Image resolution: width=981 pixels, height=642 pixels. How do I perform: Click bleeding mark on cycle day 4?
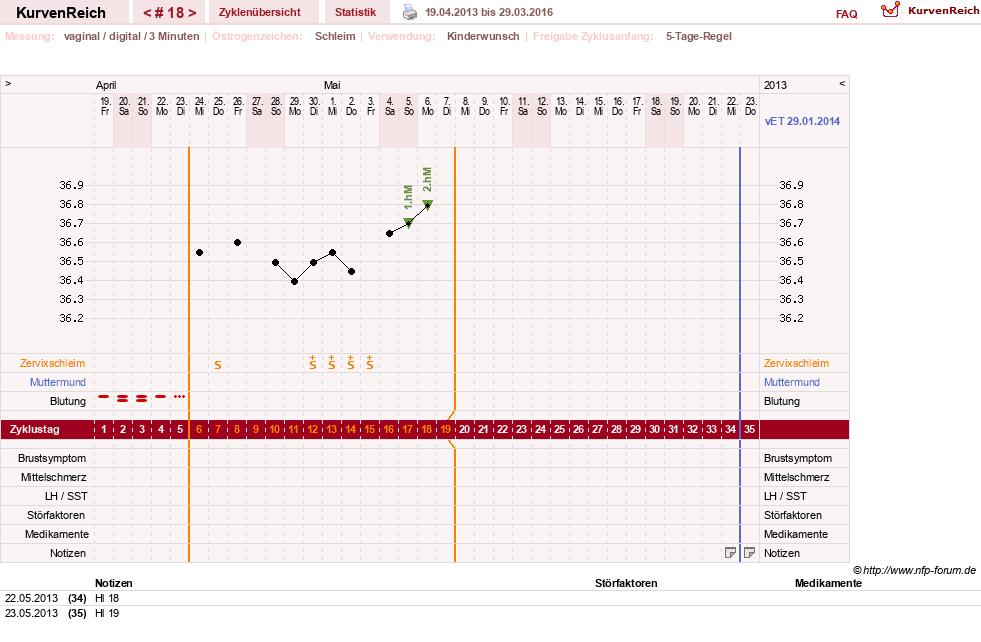point(161,397)
